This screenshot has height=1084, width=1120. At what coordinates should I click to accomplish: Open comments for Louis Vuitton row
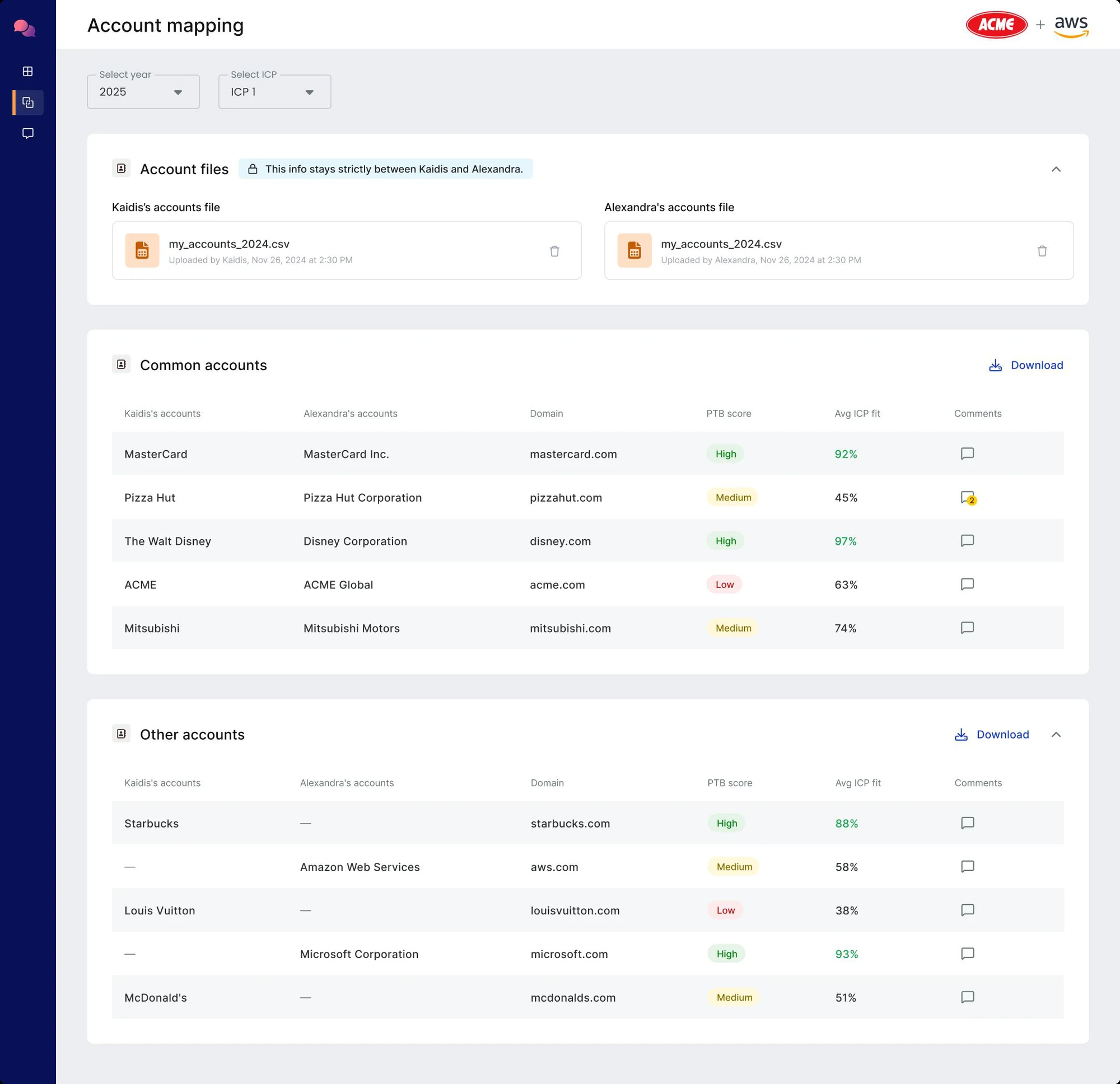click(968, 910)
